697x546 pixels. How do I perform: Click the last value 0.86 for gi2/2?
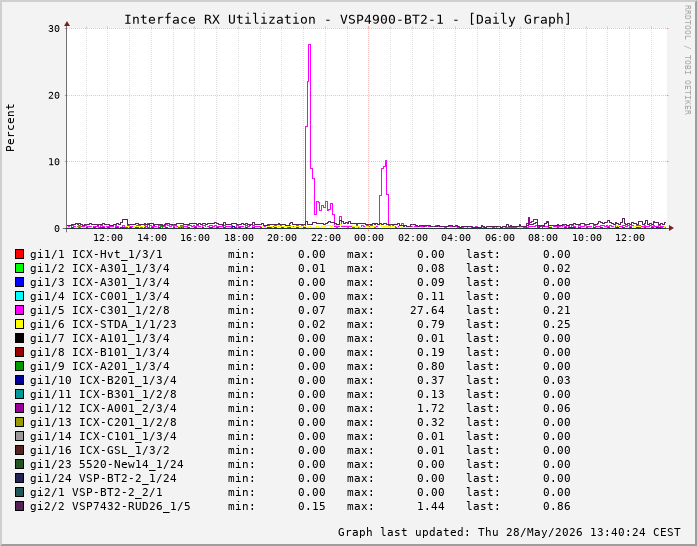pyautogui.click(x=557, y=506)
